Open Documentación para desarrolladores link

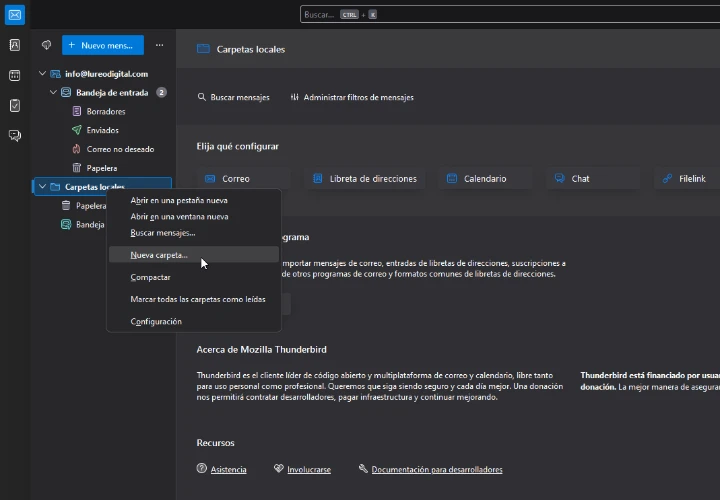coord(437,470)
